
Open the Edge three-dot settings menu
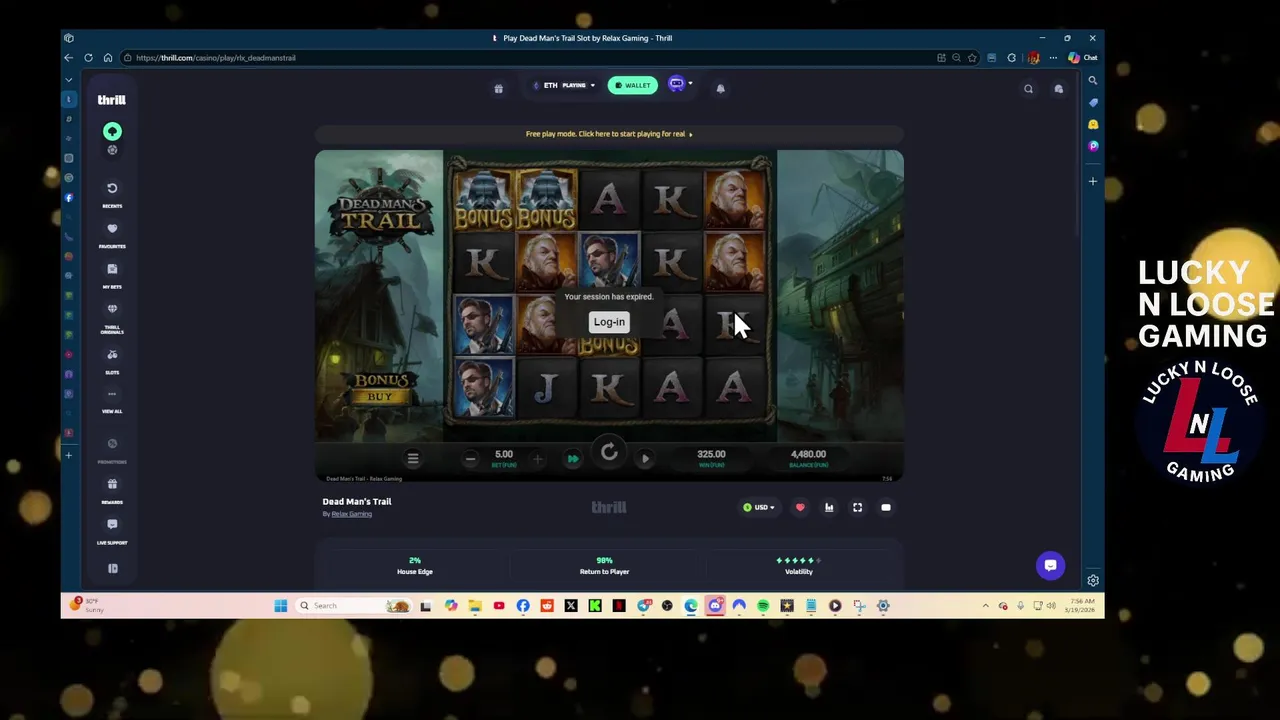coord(1053,58)
